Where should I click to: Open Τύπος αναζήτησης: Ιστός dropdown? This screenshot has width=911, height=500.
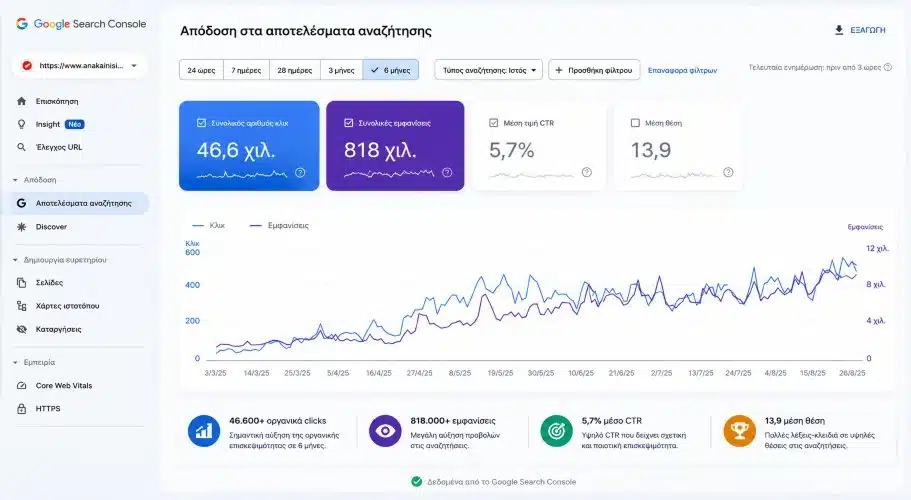point(489,70)
